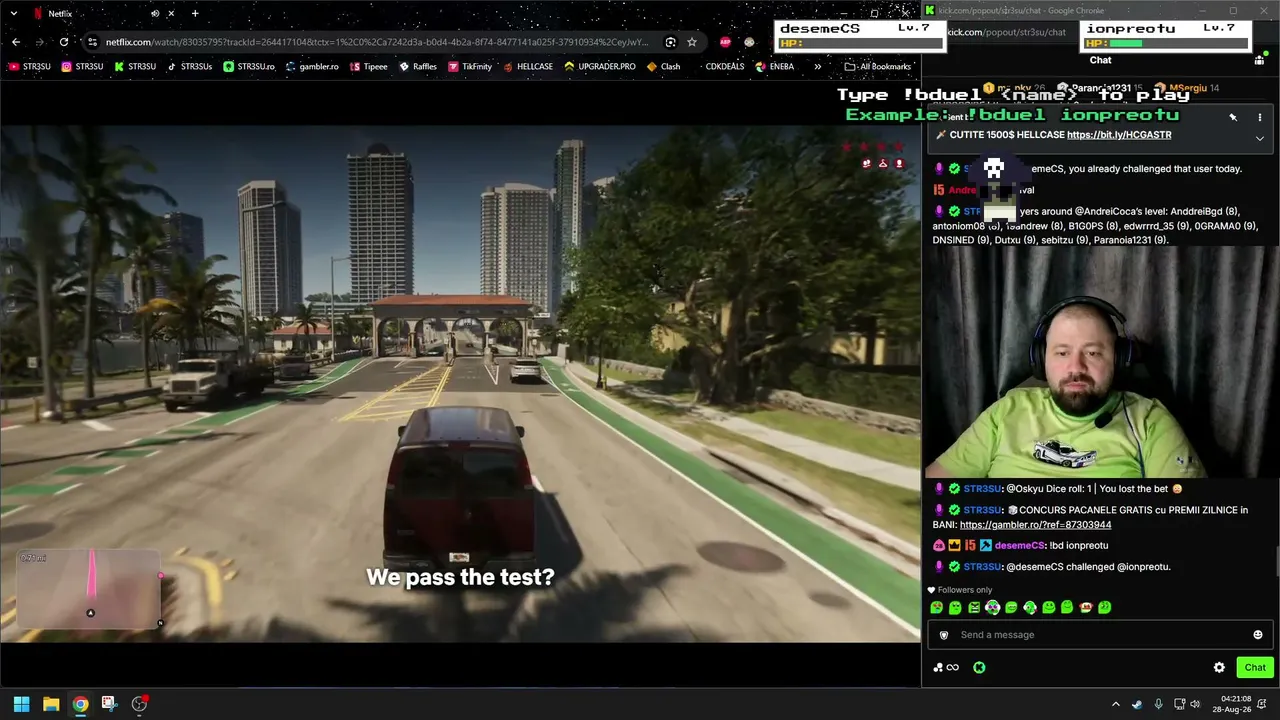Screen dimensions: 1280x720
Task: Open the gambler.ro bookmark
Action: click(x=312, y=67)
